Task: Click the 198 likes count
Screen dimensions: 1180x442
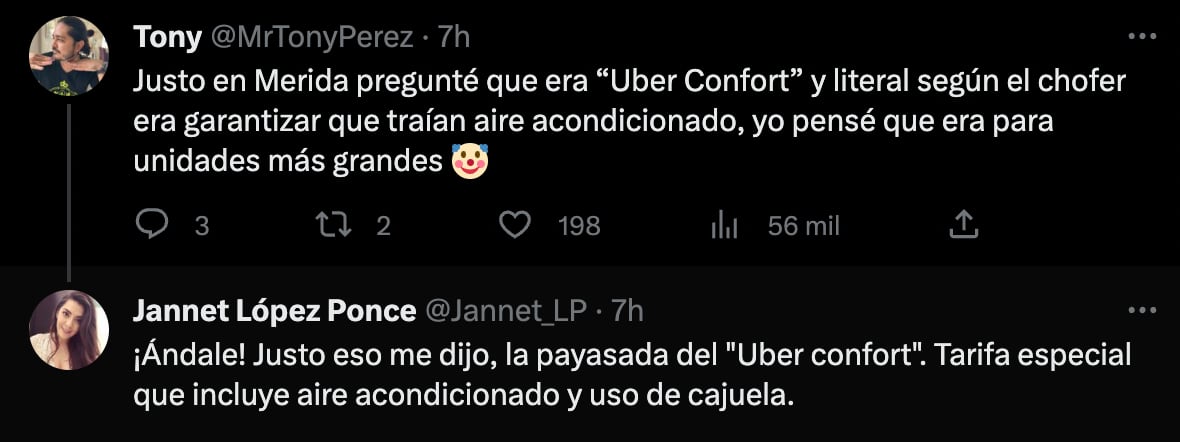Action: point(578,226)
